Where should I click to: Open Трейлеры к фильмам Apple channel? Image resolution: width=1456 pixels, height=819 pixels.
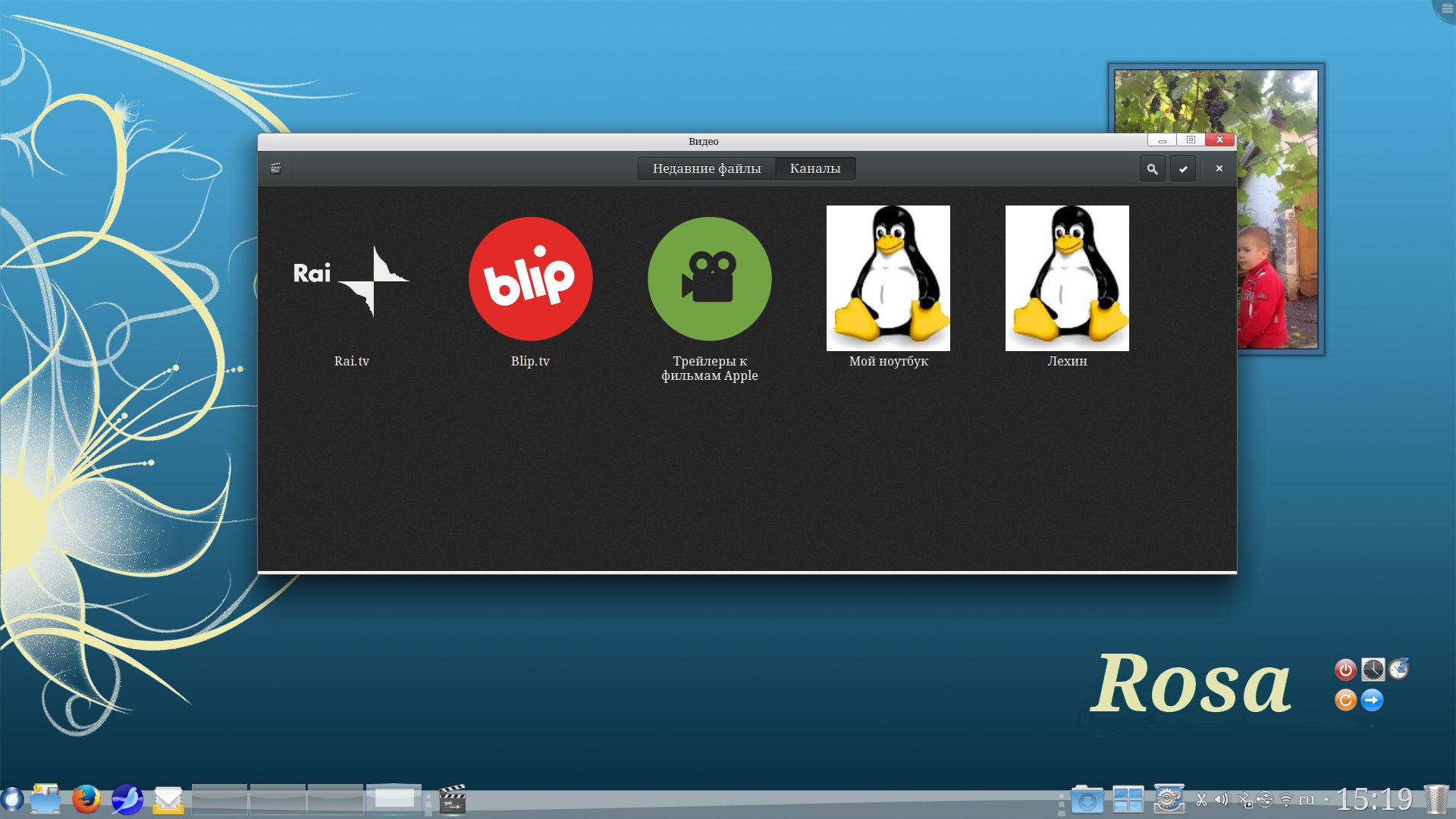(x=709, y=279)
